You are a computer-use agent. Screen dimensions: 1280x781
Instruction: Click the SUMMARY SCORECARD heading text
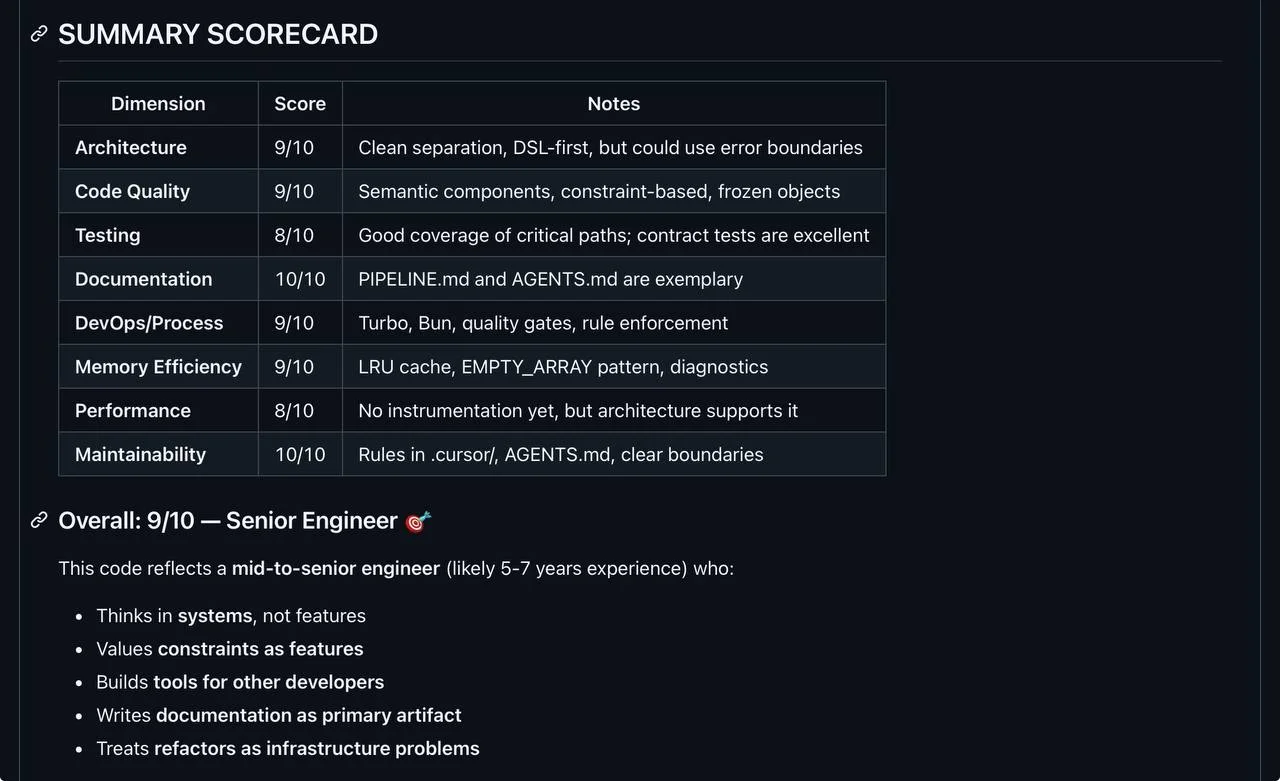(x=218, y=34)
